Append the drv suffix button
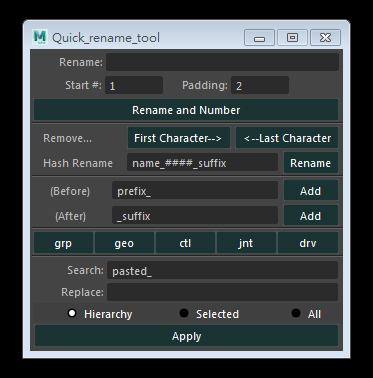The height and width of the screenshot is (378, 373). (308, 243)
